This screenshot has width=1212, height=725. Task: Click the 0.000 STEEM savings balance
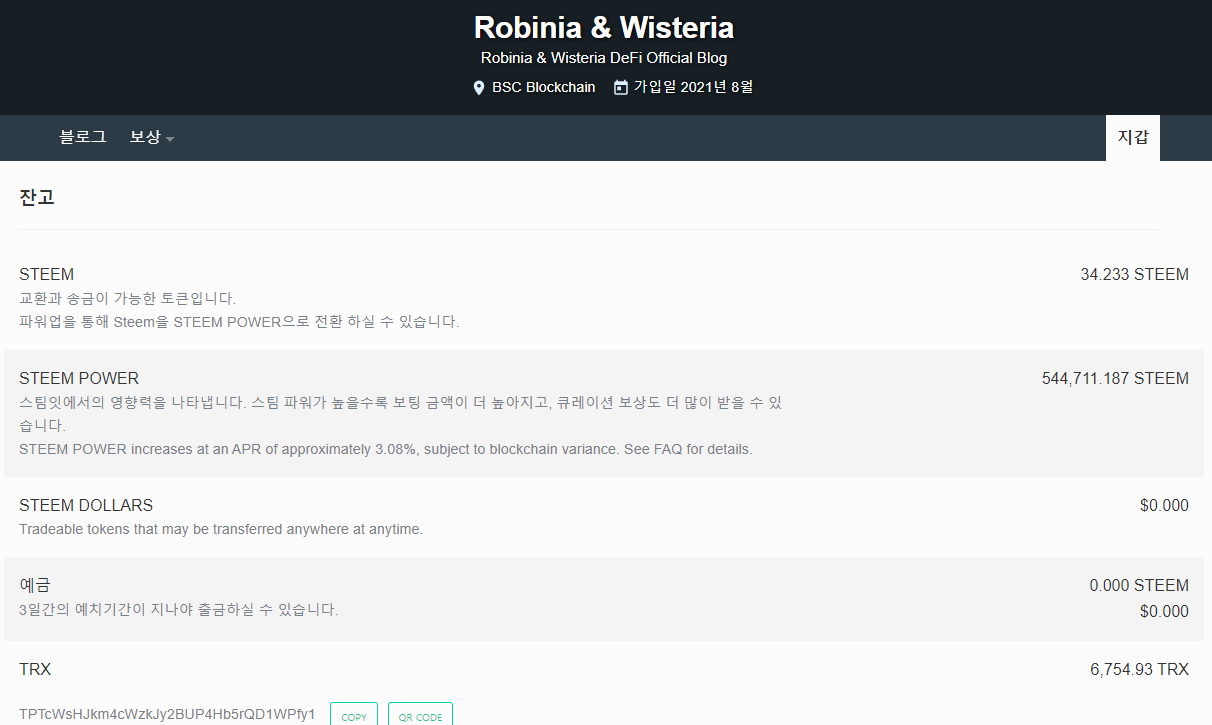pos(1139,585)
